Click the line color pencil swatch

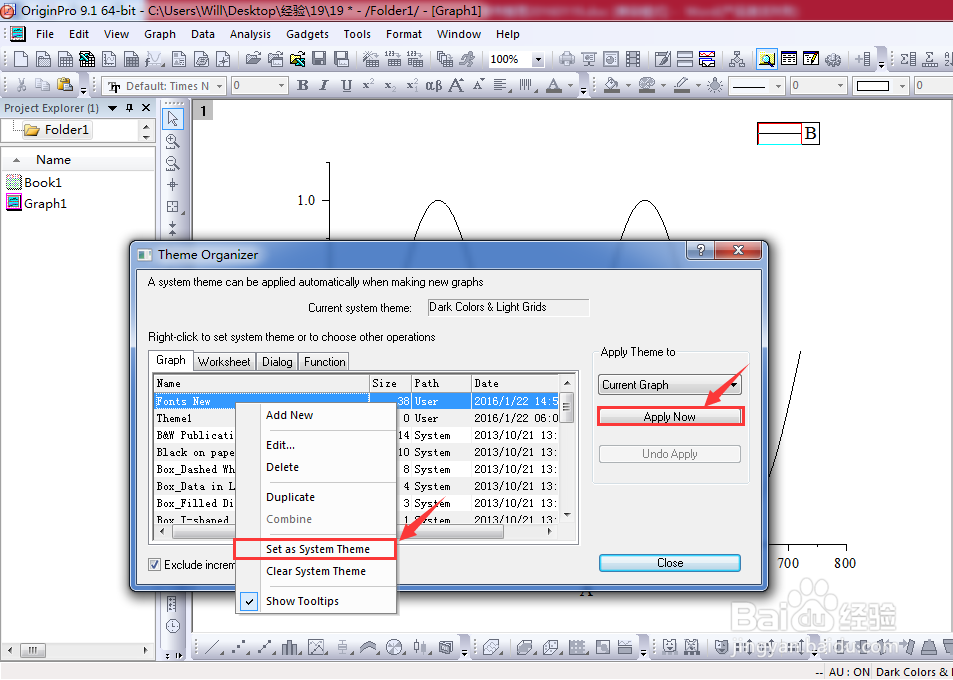[x=682, y=86]
